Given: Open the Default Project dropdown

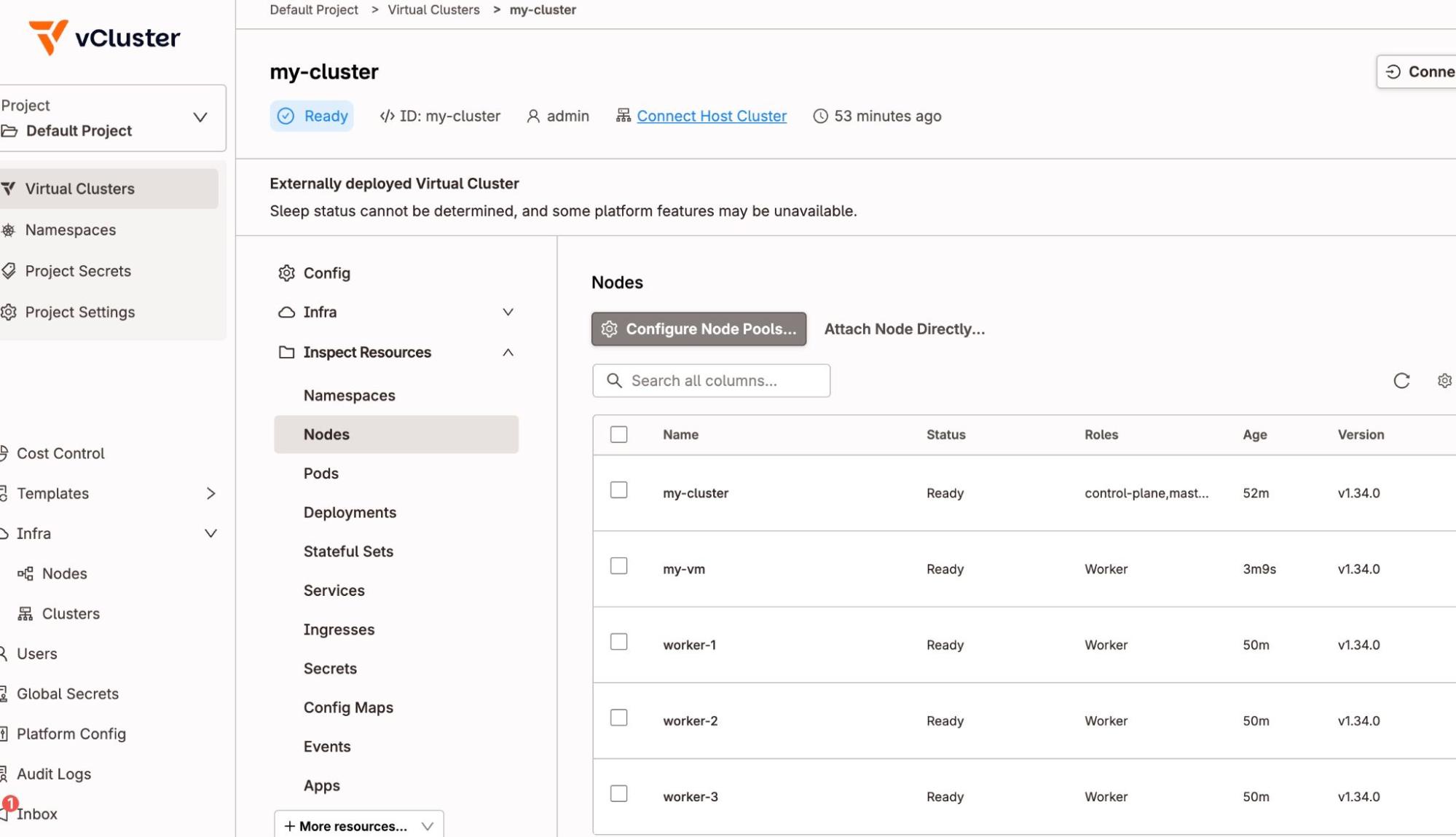Looking at the screenshot, I should pyautogui.click(x=200, y=117).
